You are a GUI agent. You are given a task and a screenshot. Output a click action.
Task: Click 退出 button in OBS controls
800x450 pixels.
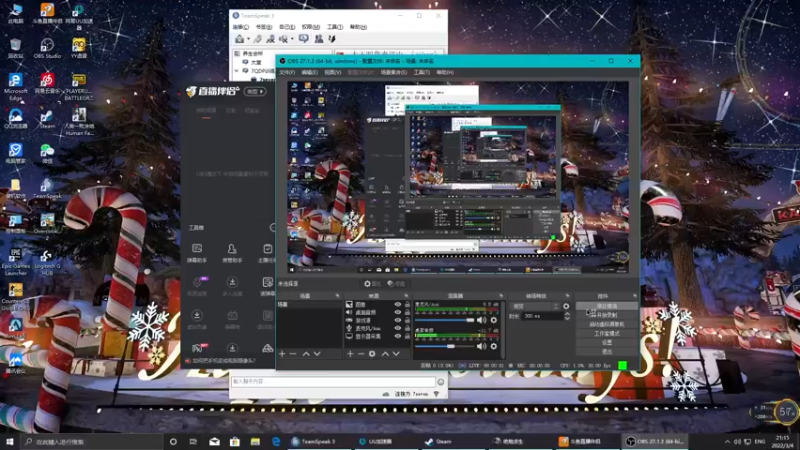tap(607, 352)
